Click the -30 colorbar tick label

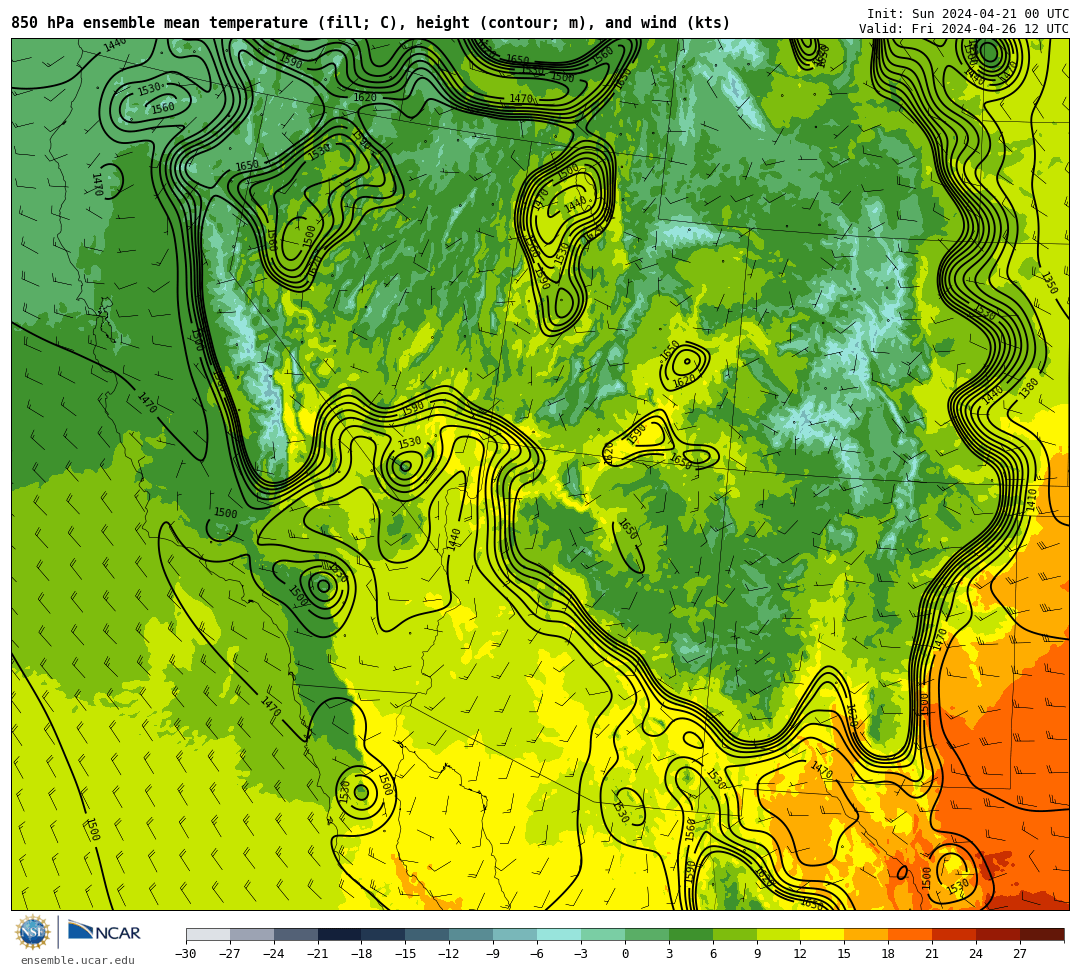[186, 954]
